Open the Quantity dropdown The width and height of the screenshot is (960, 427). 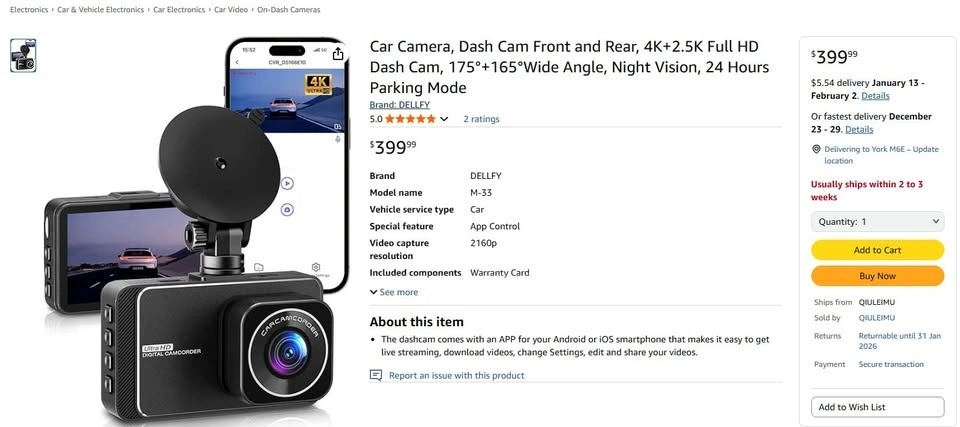coord(877,222)
